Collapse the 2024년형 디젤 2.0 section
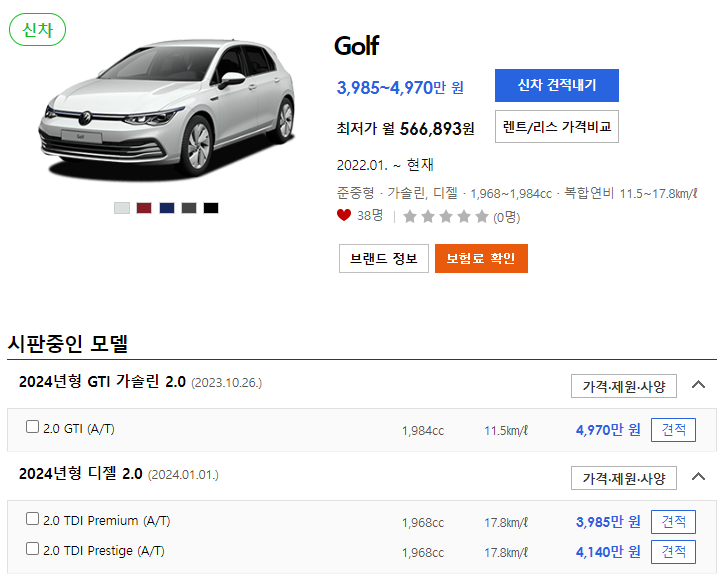Viewport: 724px width, 586px height. 699,477
